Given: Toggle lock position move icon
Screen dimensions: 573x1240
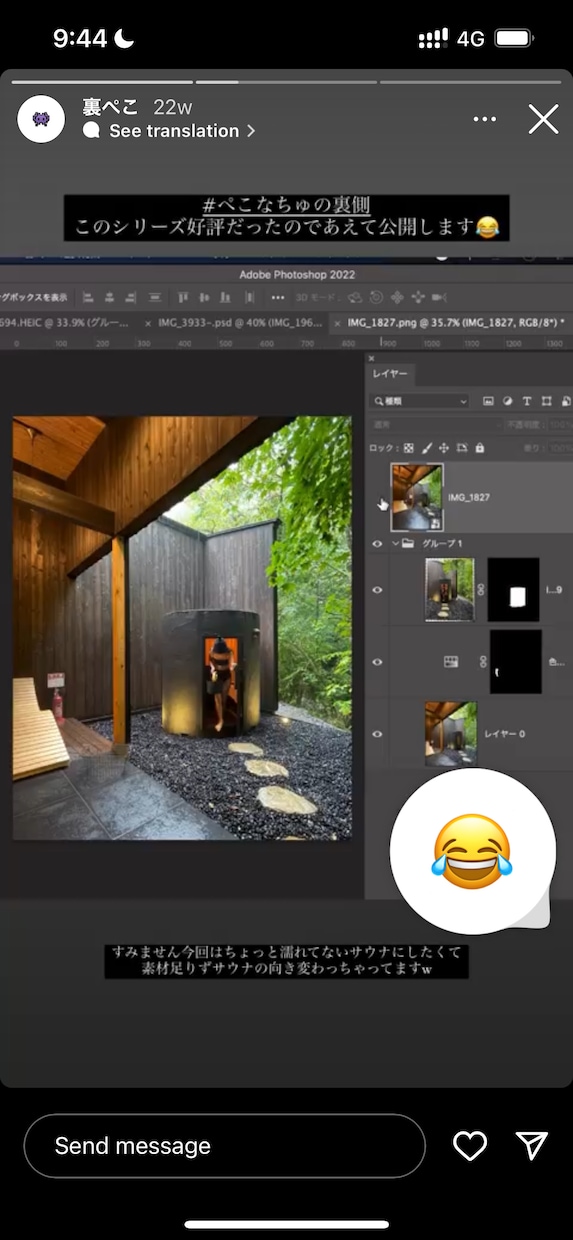Looking at the screenshot, I should coord(444,448).
